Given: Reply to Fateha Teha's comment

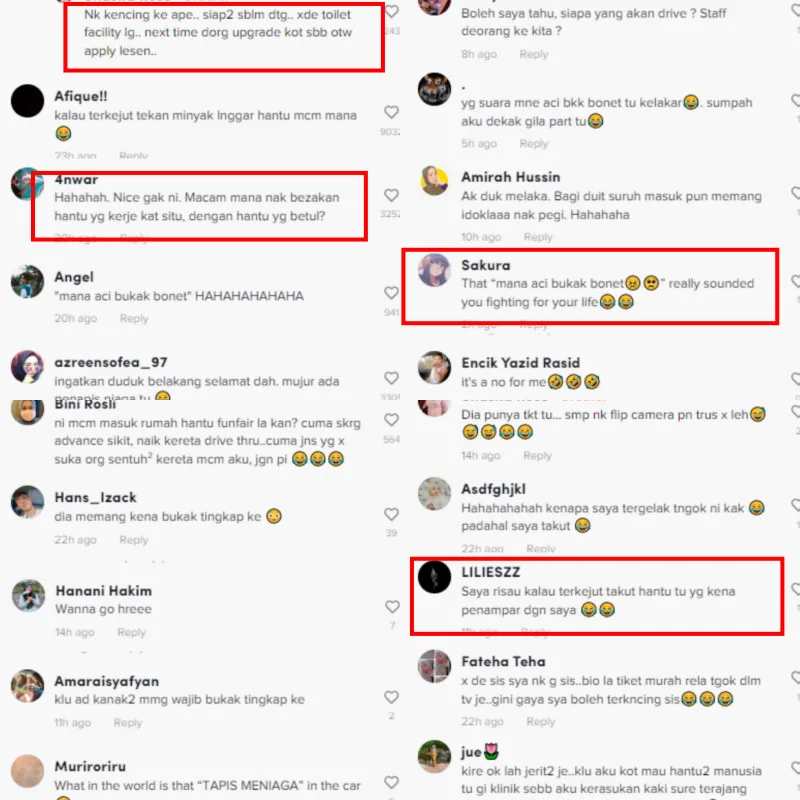Looking at the screenshot, I should [x=541, y=721].
